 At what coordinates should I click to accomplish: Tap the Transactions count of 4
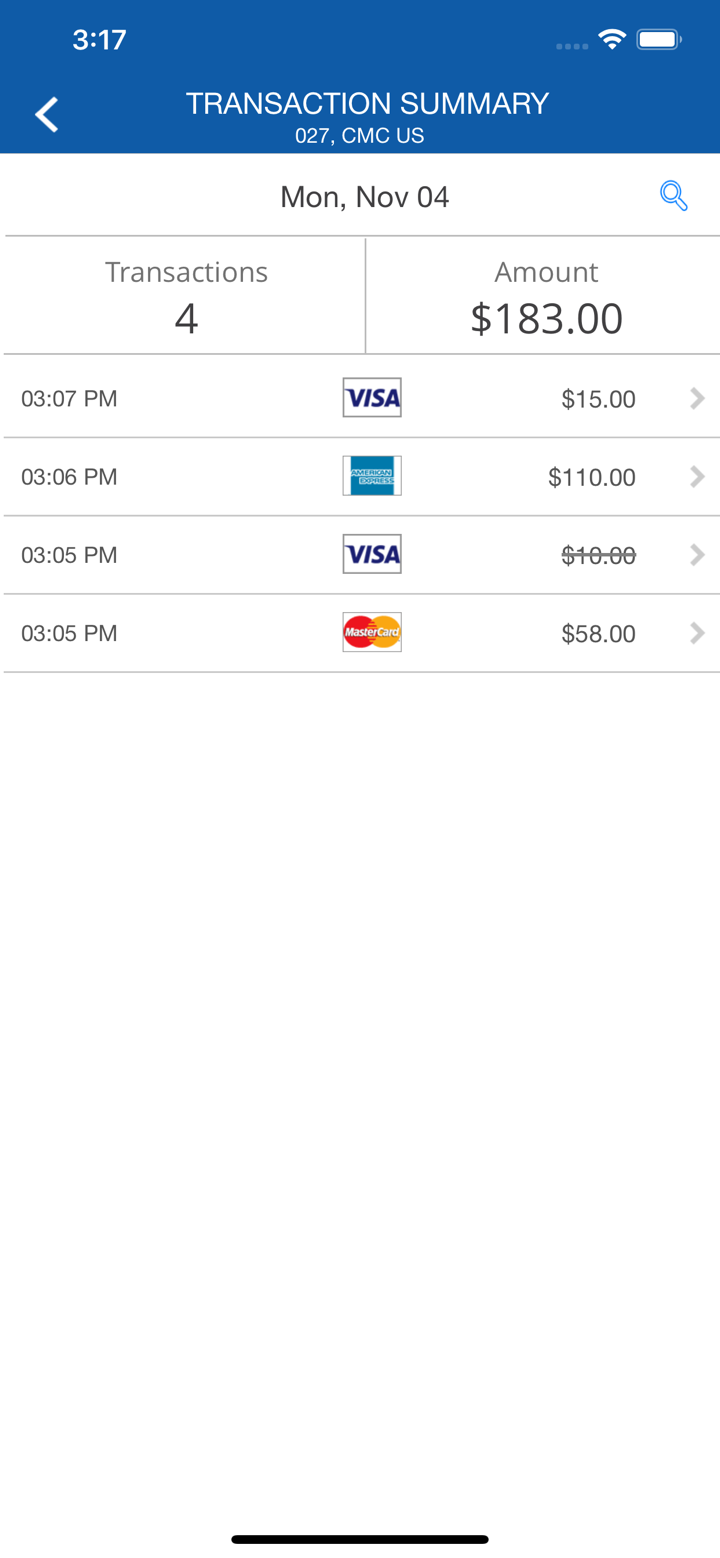tap(186, 318)
